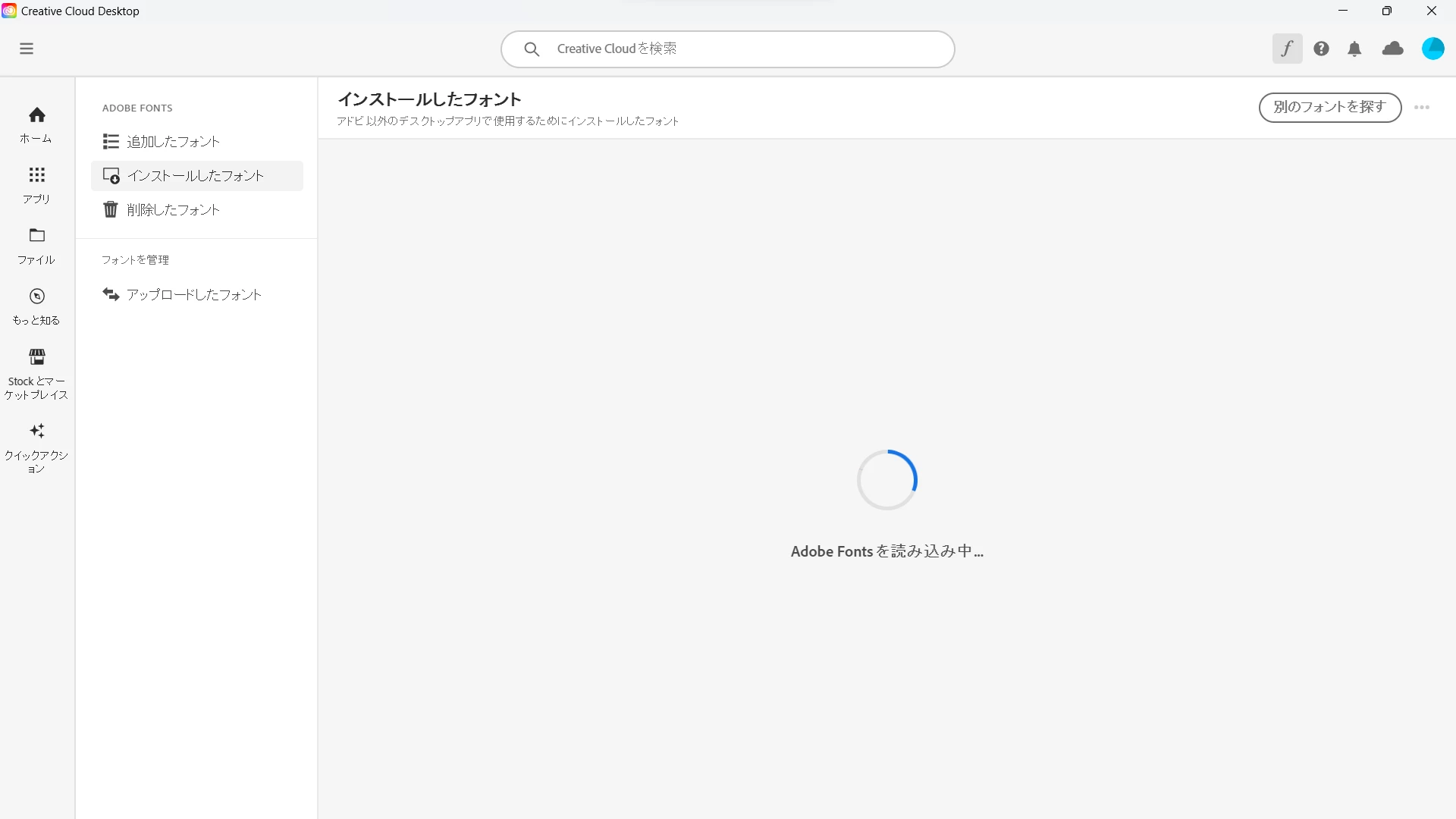
Task: Select インストールしたフォント in the sidebar
Action: [197, 176]
